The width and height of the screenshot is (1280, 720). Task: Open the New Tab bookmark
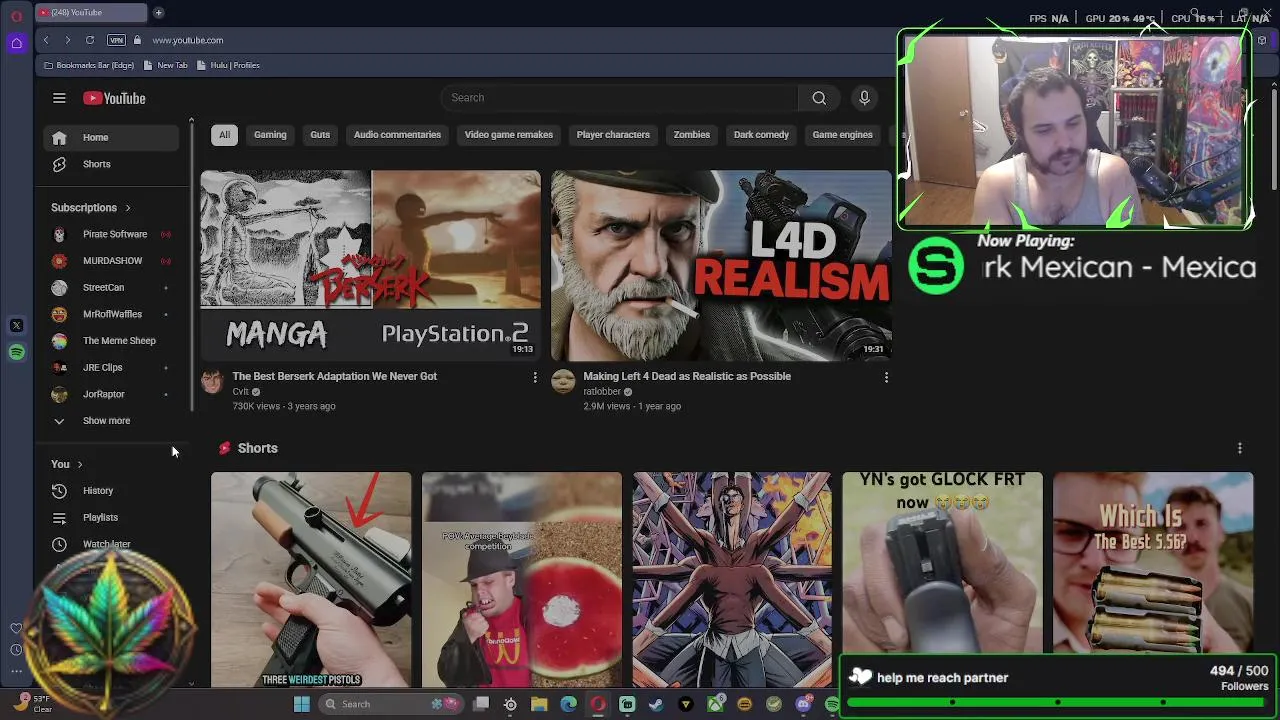[x=166, y=65]
